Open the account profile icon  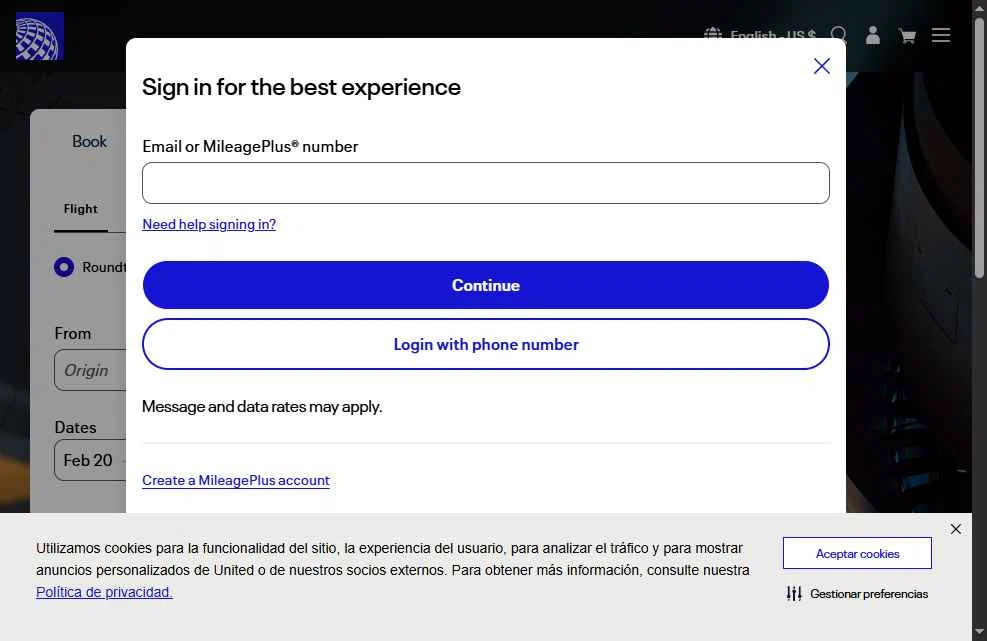872,35
